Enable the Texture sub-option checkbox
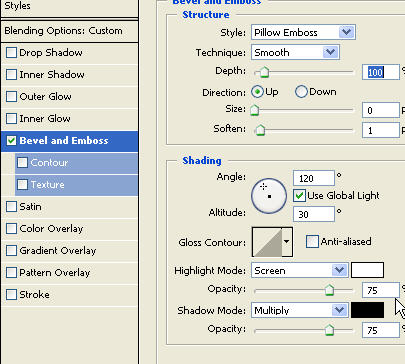Image resolution: width=405 pixels, height=364 pixels. pos(22,185)
